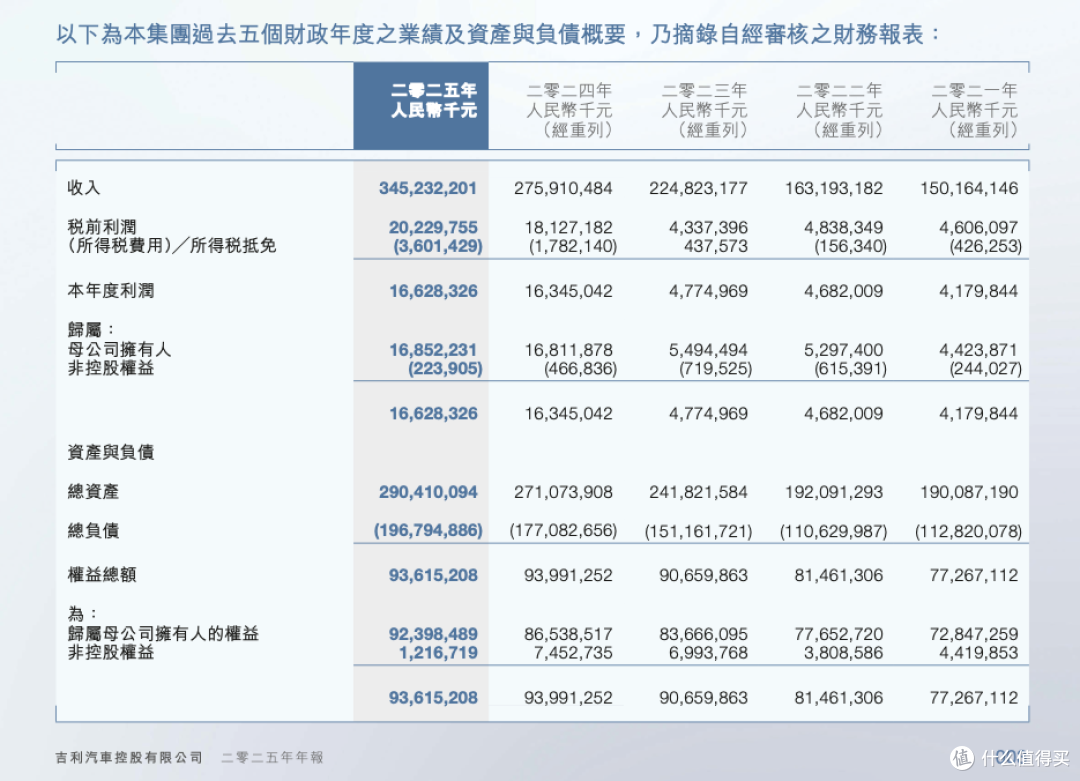The image size is (1080, 781).
Task: Click total assets value 290,410,094
Action: click(x=428, y=492)
